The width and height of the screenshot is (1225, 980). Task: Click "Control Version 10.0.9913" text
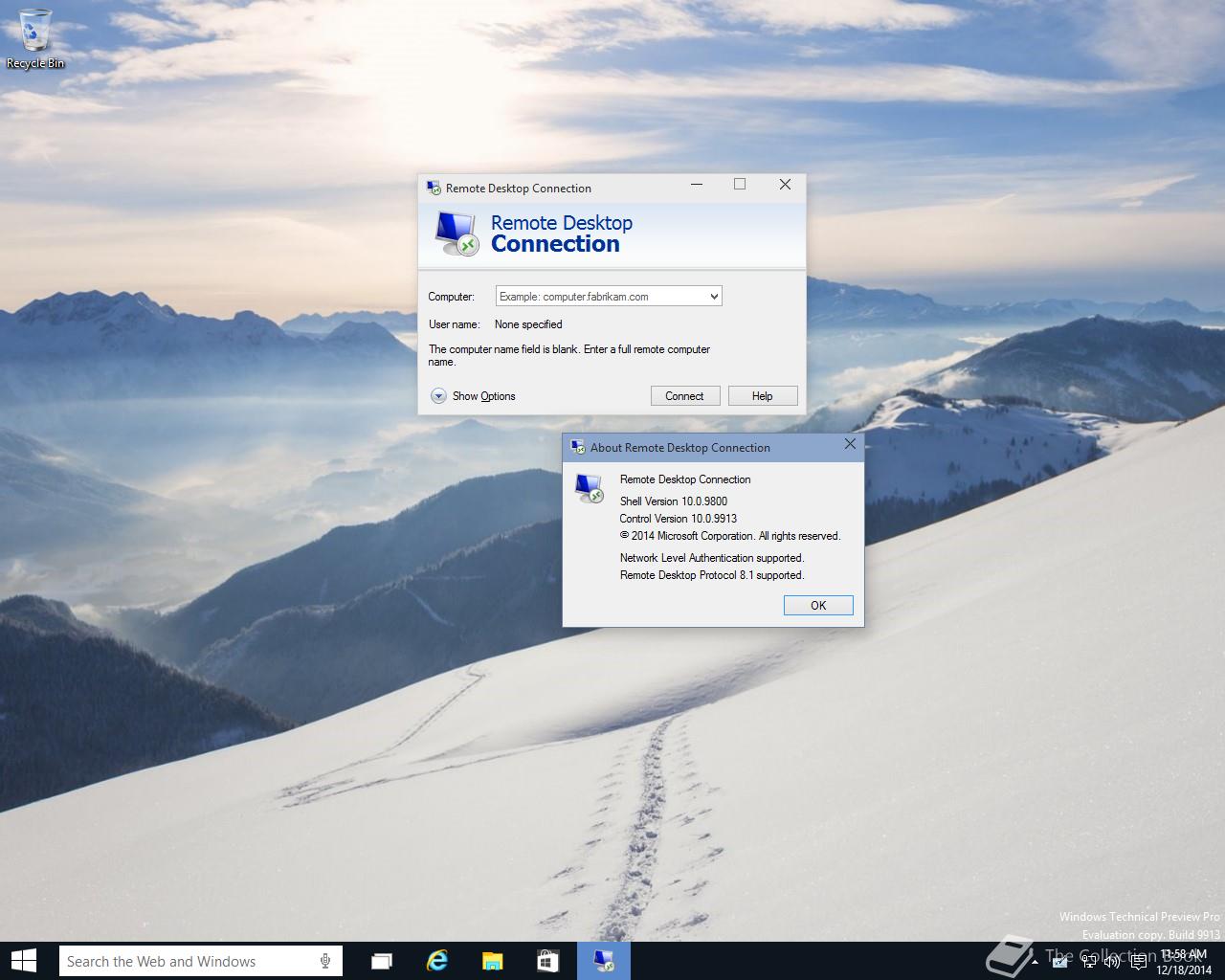tap(678, 519)
